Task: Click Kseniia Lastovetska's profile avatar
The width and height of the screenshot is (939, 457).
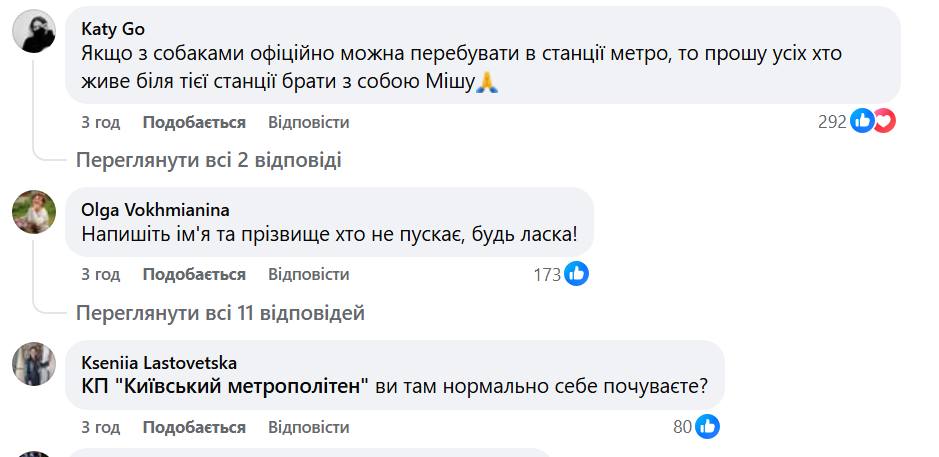Action: click(x=34, y=364)
